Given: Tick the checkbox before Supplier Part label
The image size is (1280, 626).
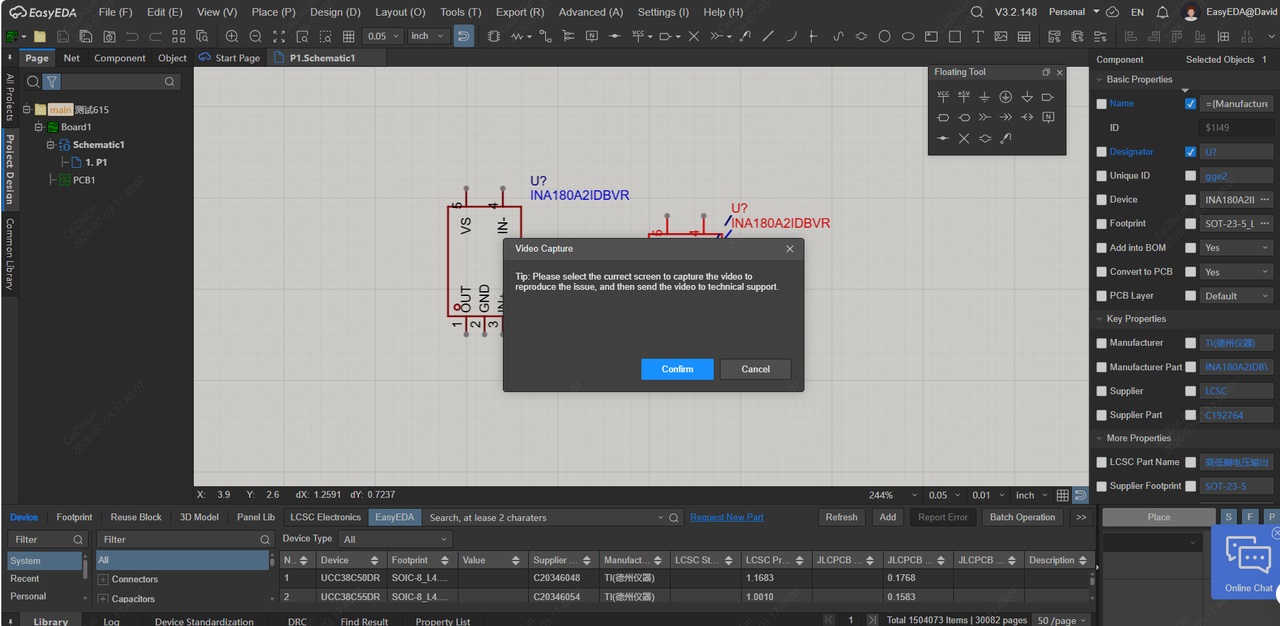Looking at the screenshot, I should pos(1101,415).
